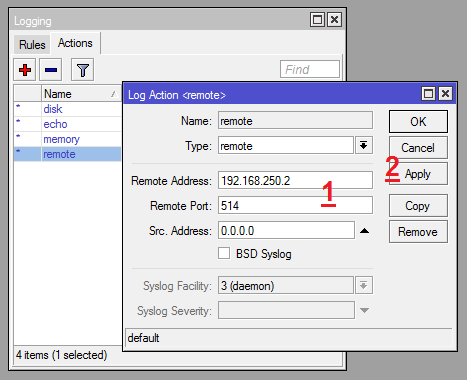The width and height of the screenshot is (467, 380).
Task: Sort by the Name column header
Action: coord(81,94)
